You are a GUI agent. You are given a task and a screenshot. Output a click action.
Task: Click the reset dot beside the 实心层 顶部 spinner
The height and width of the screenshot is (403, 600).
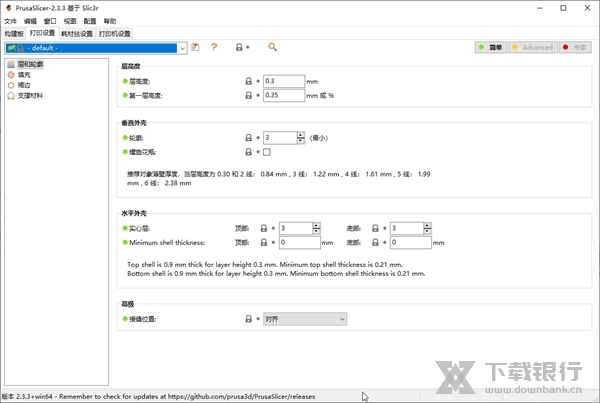273,228
